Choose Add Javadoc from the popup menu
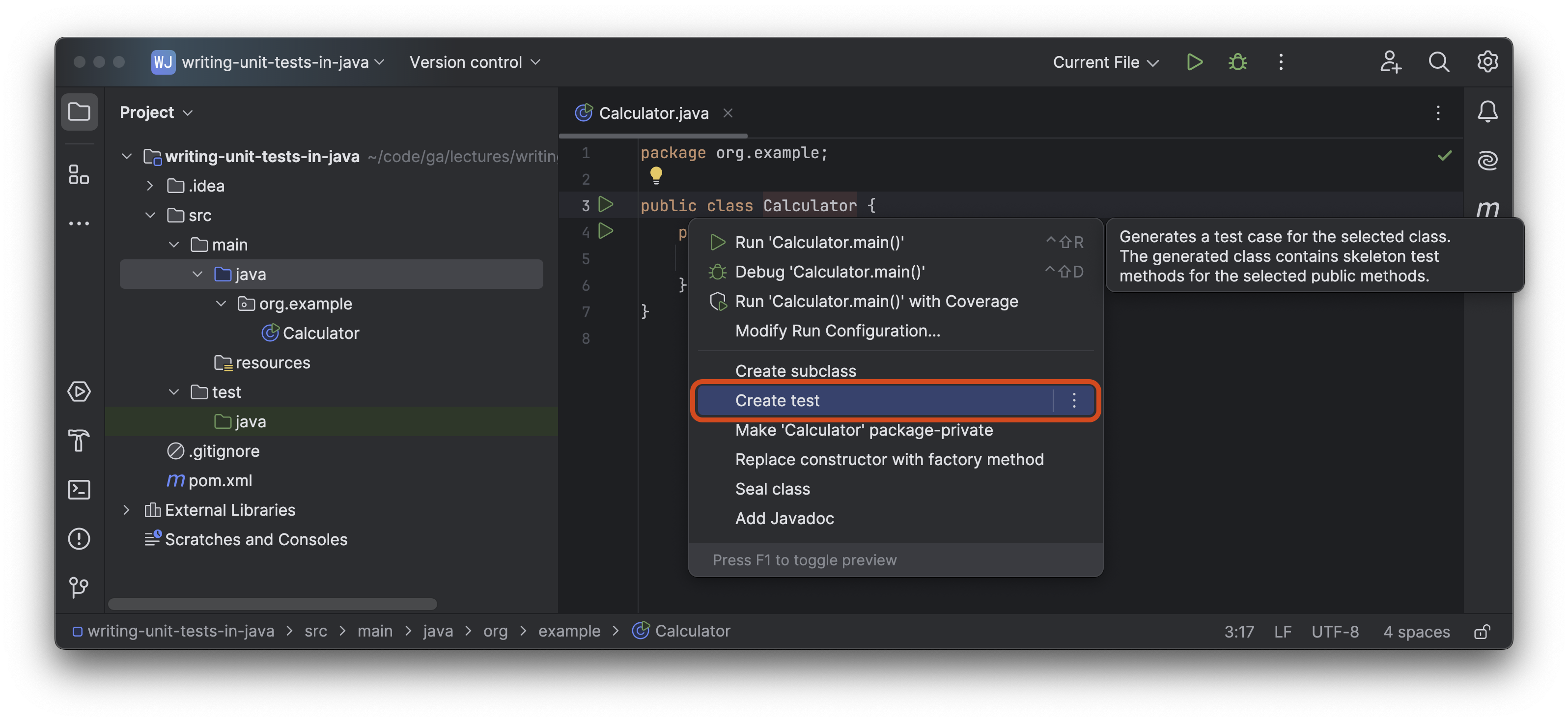1568x722 pixels. point(784,519)
